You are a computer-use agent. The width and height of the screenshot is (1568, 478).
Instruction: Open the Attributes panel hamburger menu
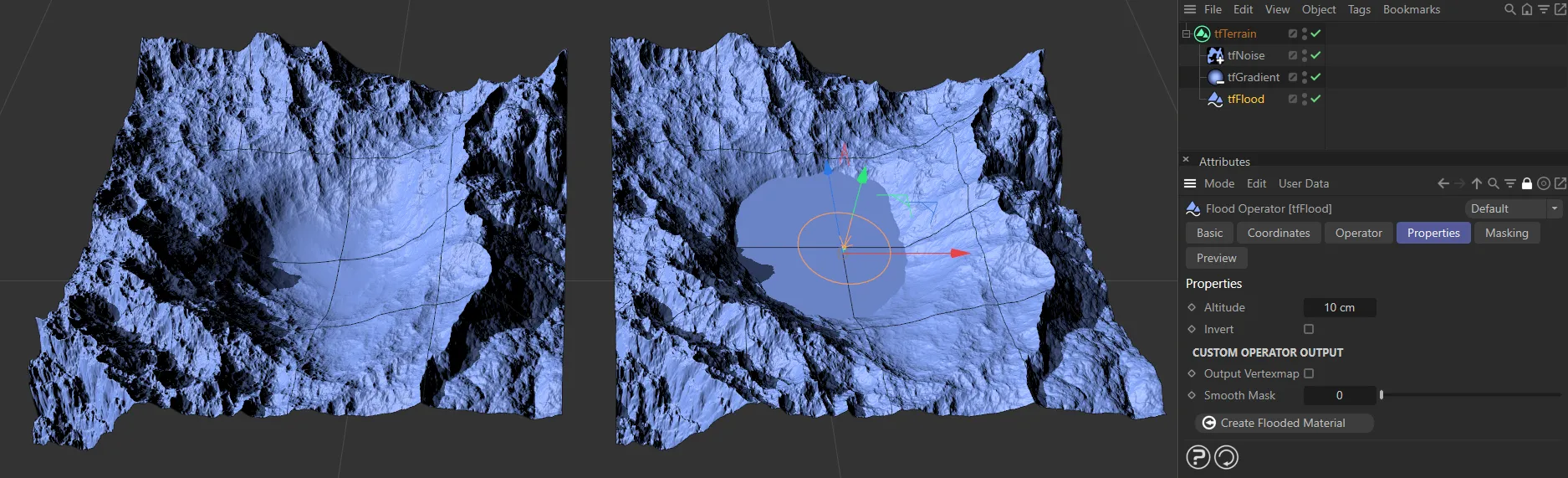(x=1190, y=184)
